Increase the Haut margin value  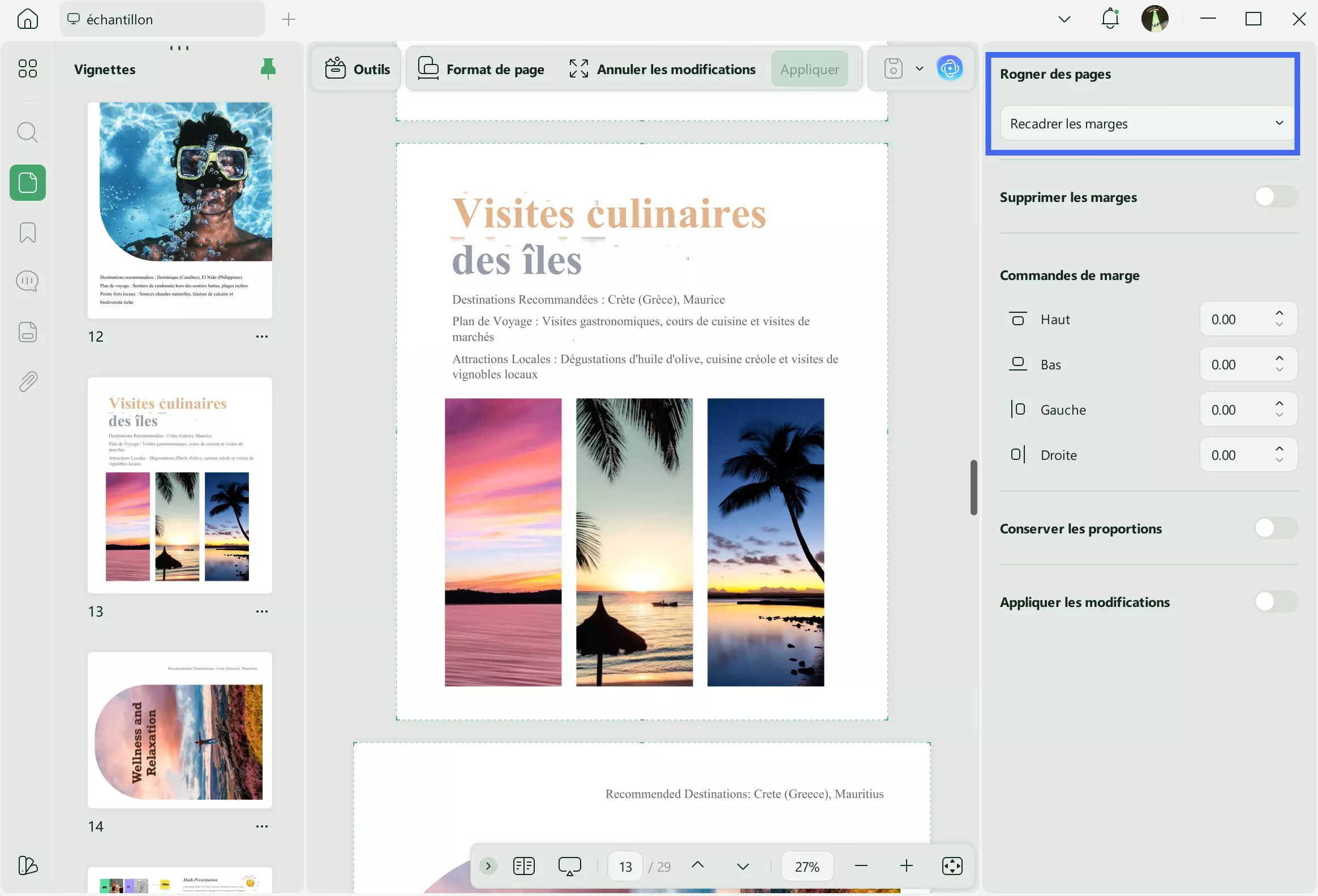point(1279,313)
